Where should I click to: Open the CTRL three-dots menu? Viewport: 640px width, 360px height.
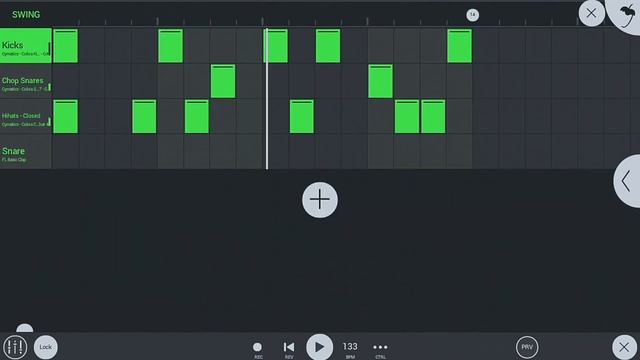click(380, 349)
